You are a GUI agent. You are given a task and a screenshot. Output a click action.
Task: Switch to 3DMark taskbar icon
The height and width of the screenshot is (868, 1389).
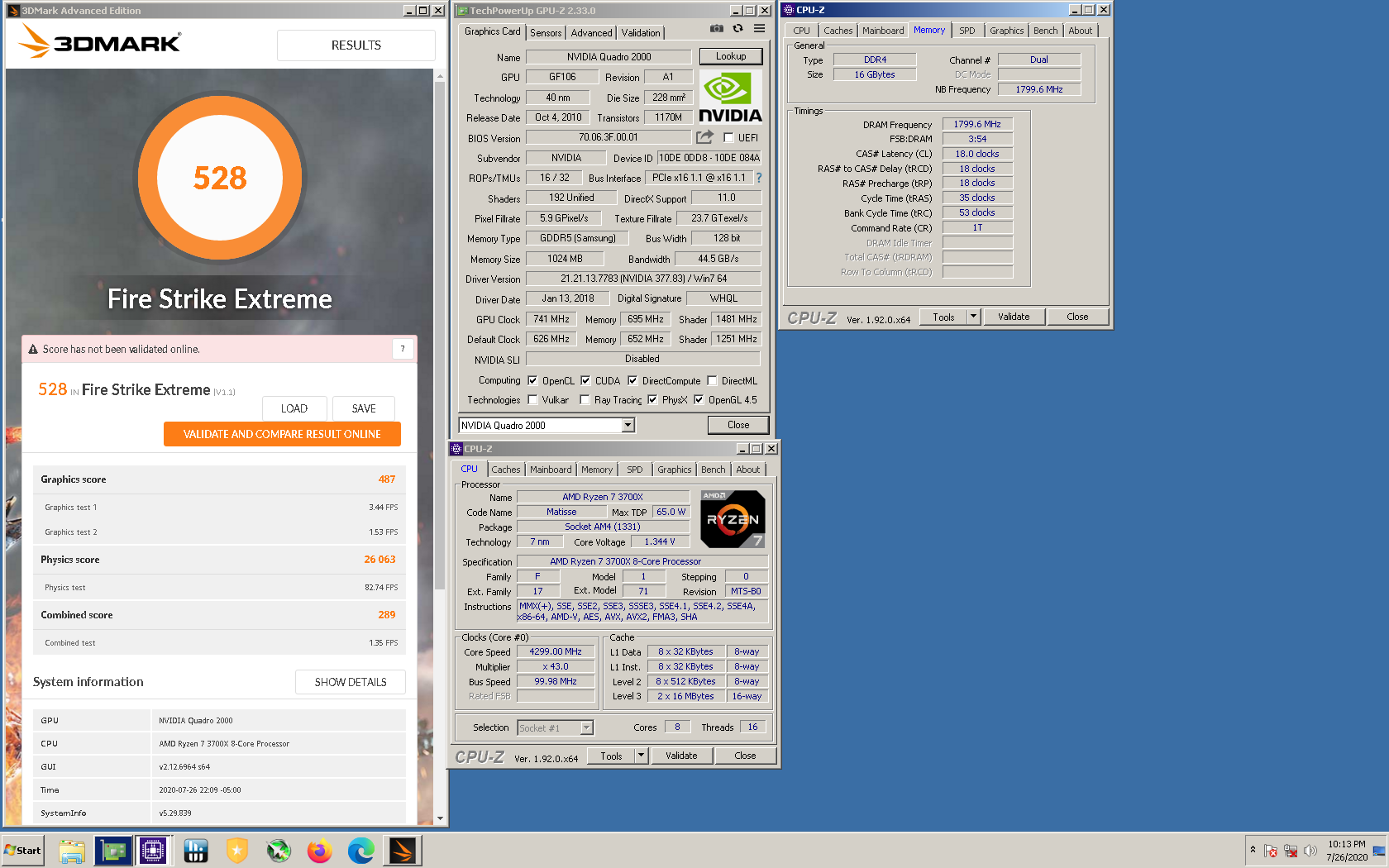coord(403,851)
